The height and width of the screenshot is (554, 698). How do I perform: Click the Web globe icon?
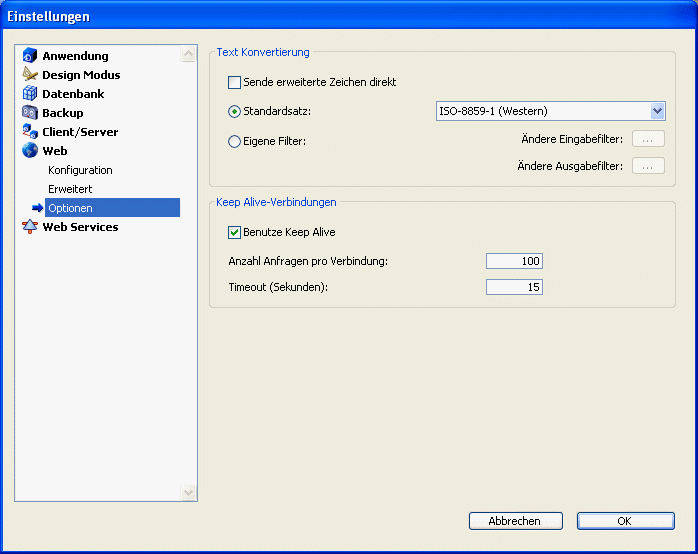pyautogui.click(x=30, y=151)
